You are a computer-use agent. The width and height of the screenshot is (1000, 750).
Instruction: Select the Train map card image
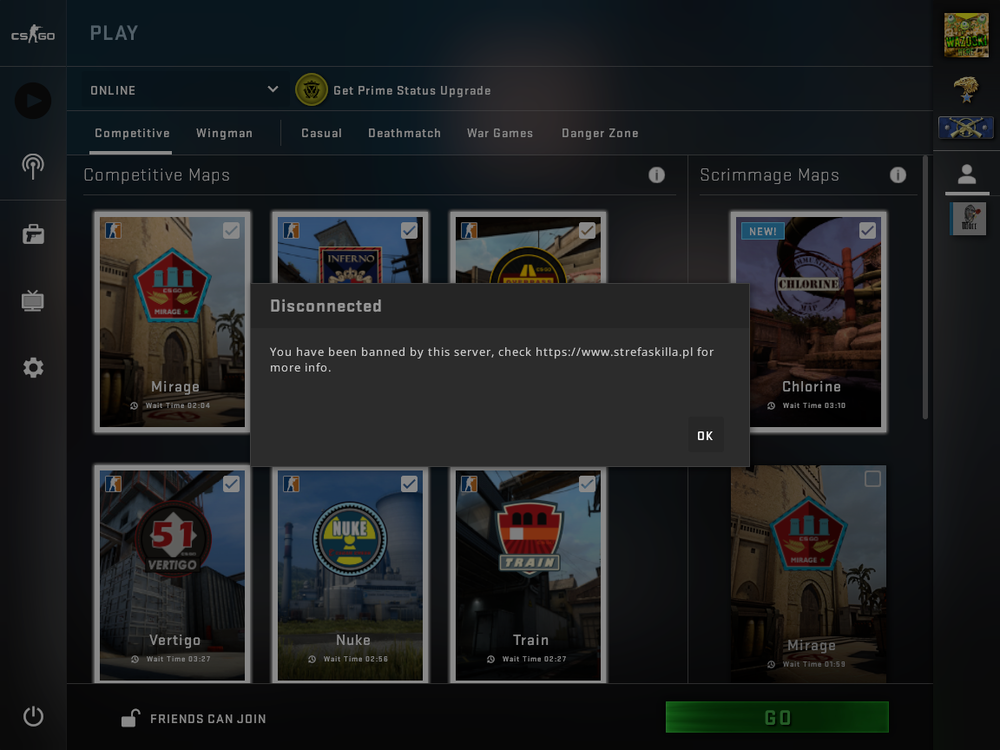(528, 575)
